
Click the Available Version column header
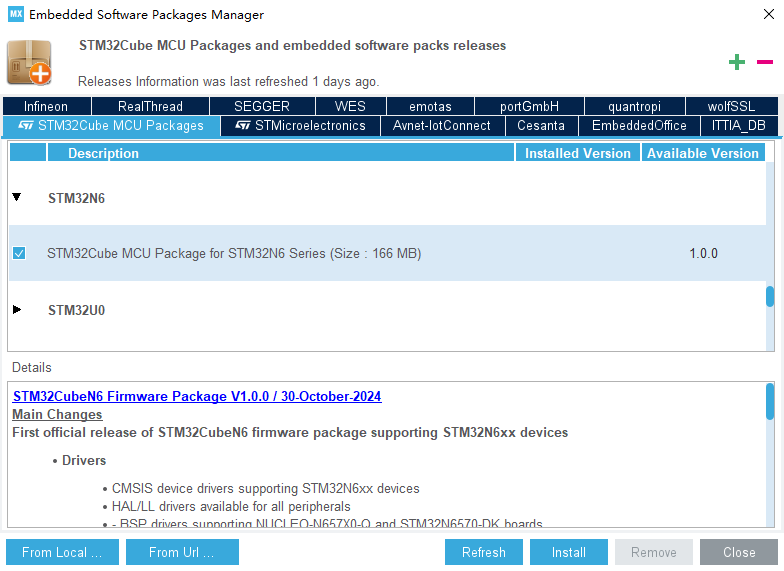(703, 153)
